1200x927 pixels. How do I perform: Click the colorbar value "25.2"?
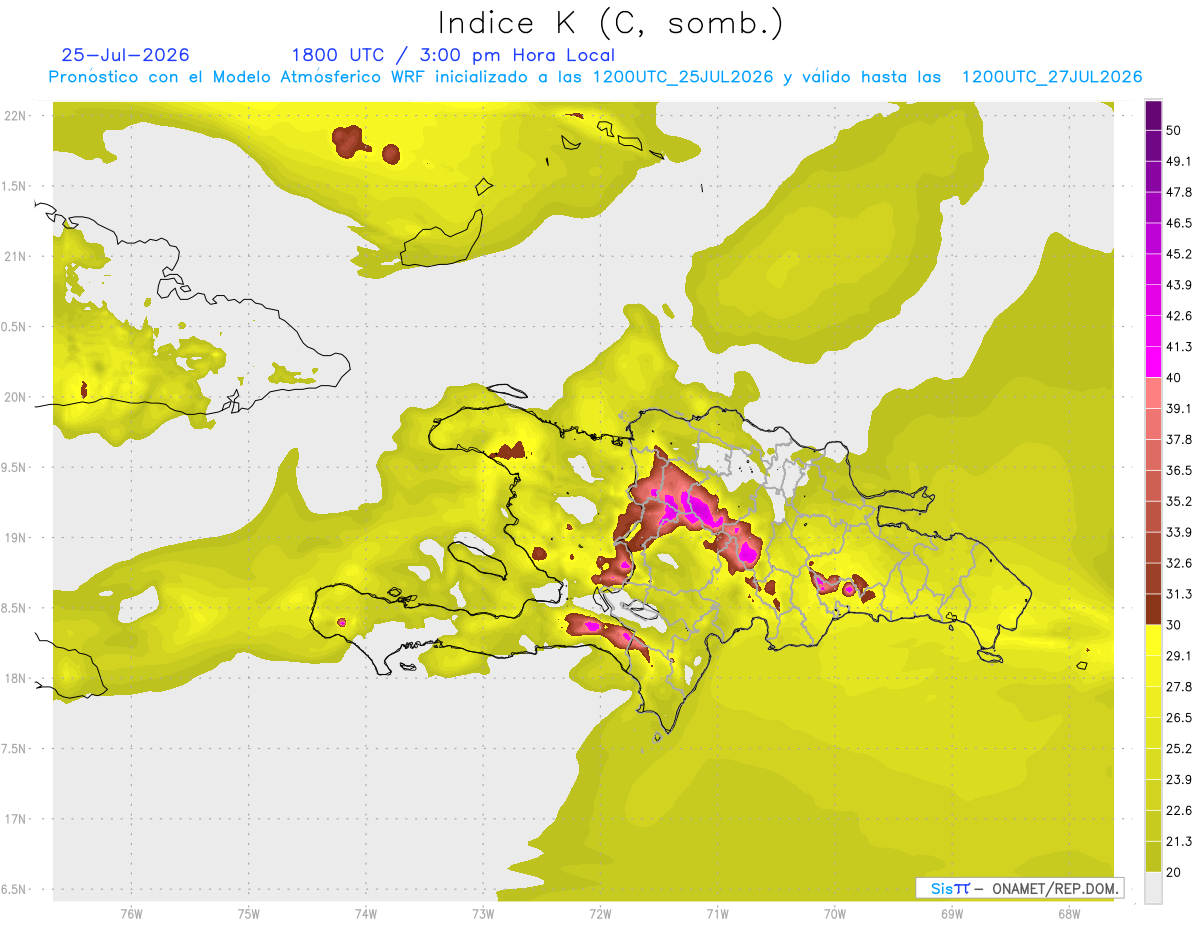(x=1180, y=748)
